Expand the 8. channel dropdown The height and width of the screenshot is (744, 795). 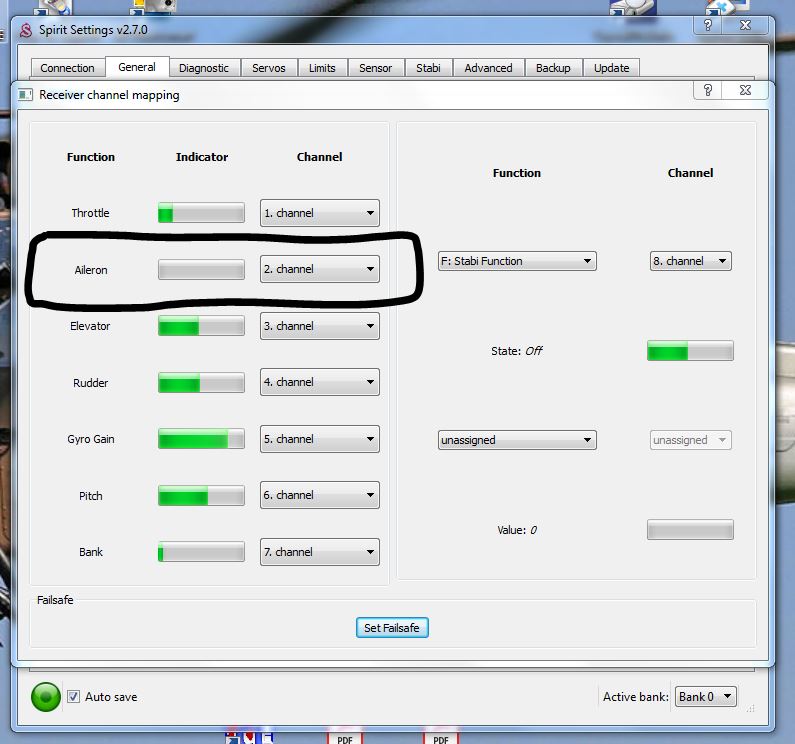coord(691,261)
